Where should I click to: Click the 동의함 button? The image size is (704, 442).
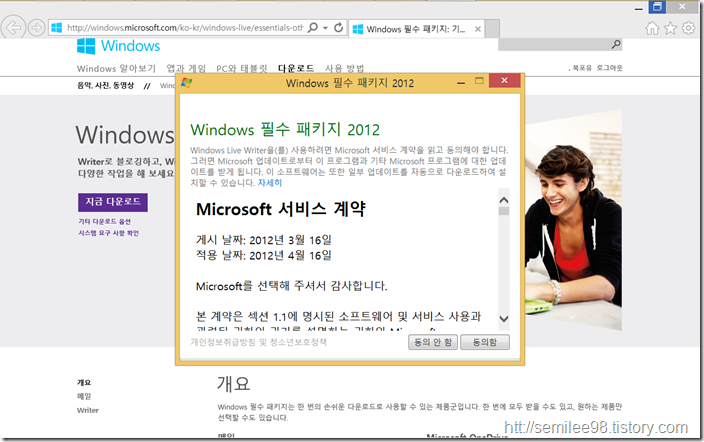click(485, 342)
